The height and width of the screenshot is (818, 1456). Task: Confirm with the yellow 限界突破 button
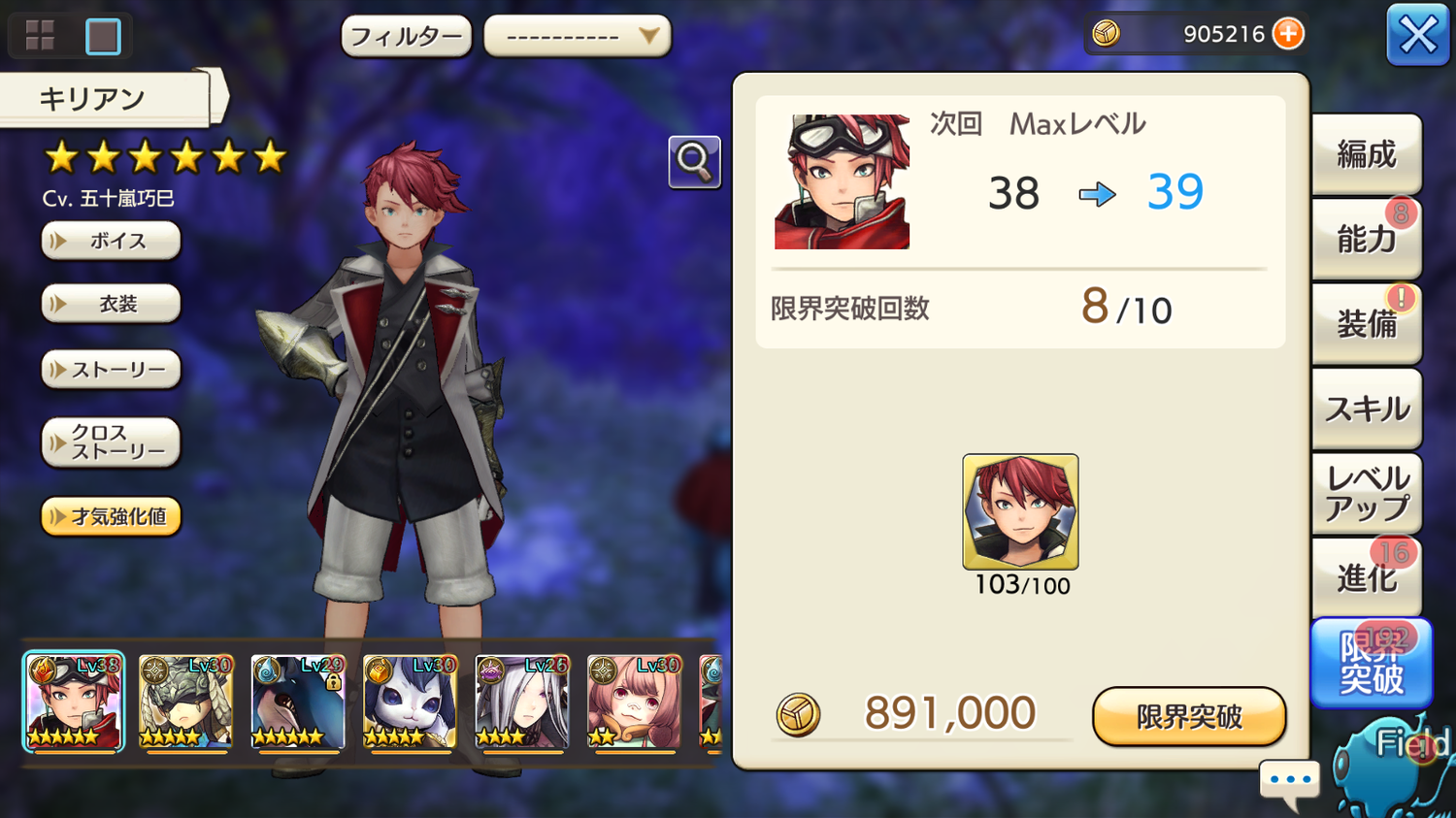(x=1189, y=717)
